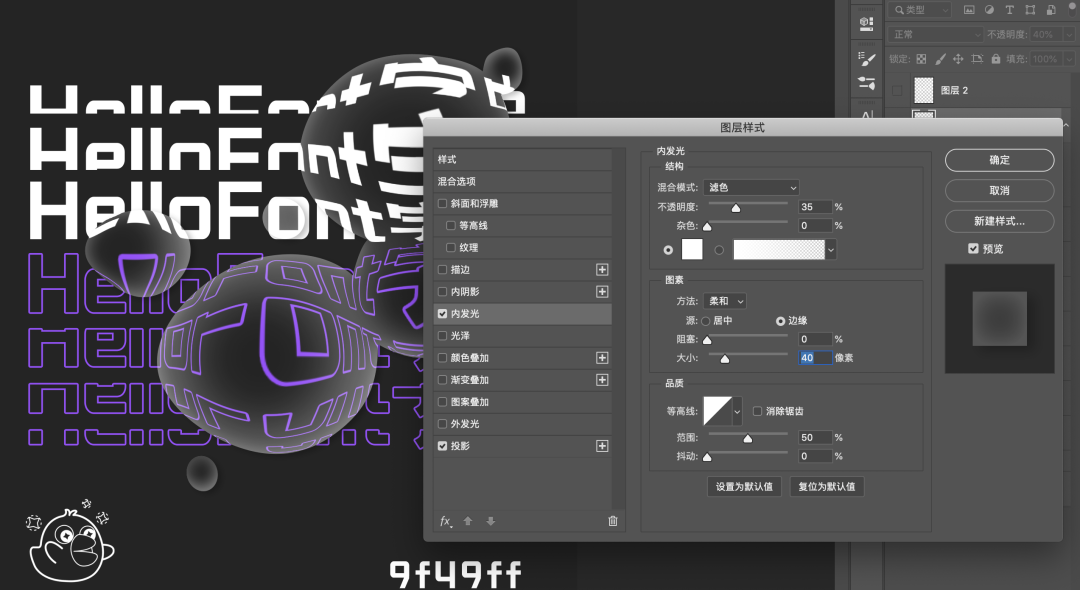Viewport: 1080px width, 590px height.
Task: Click the white glow color swatch
Action: click(x=692, y=249)
